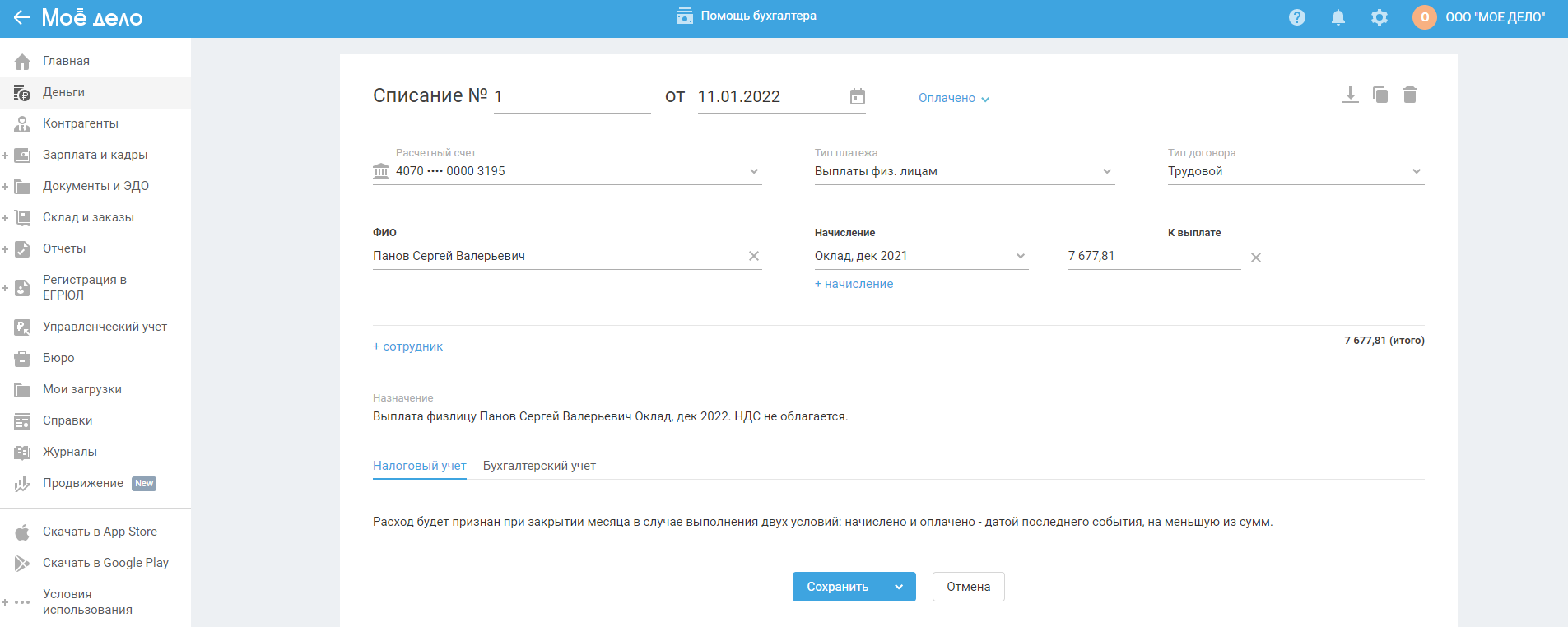1568x627 pixels.
Task: Click the Документы и ЭДО folder icon
Action: coord(22,187)
